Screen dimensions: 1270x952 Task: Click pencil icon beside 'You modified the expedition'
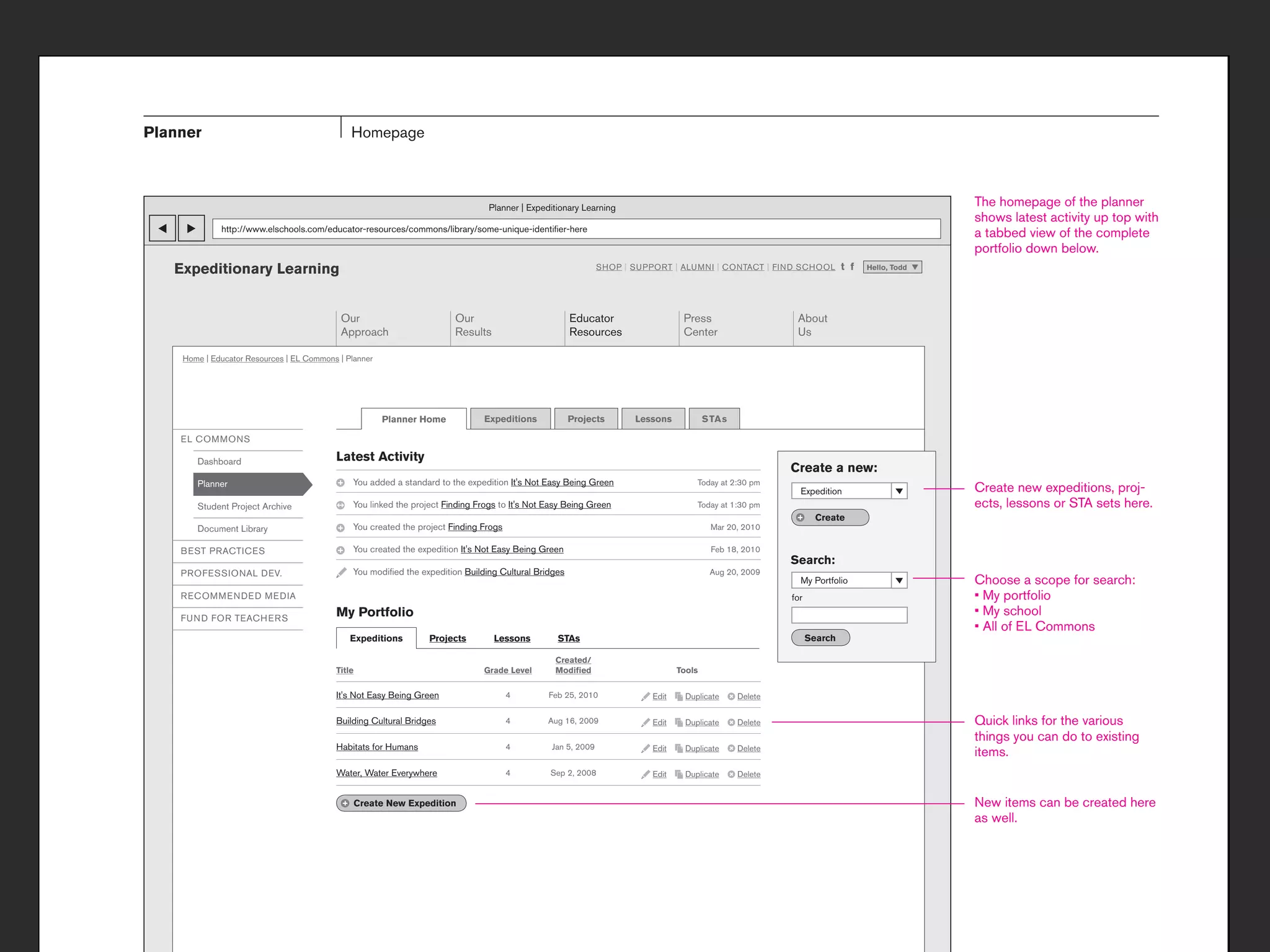coord(341,572)
